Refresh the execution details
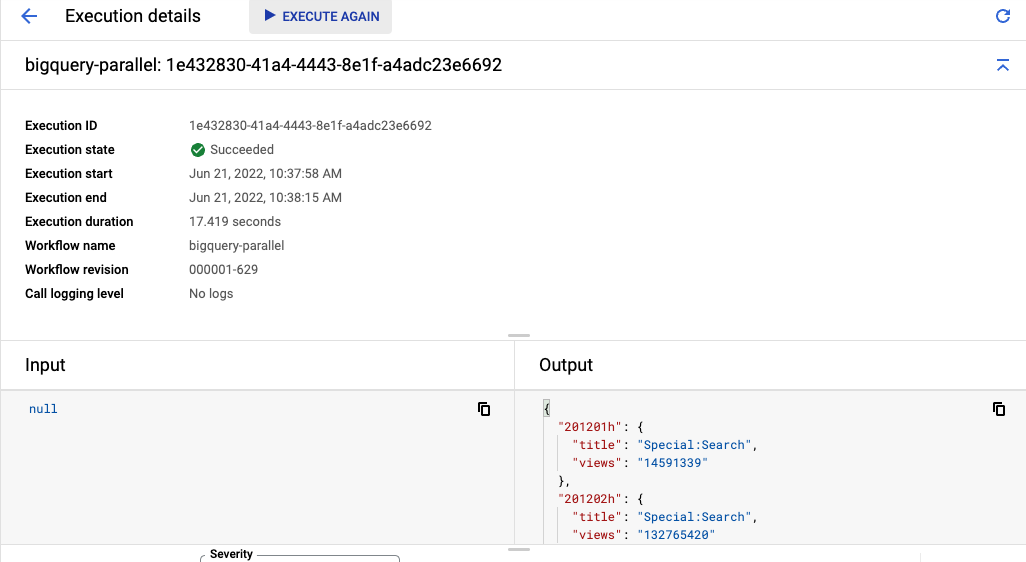This screenshot has height=562, width=1026. click(1003, 16)
